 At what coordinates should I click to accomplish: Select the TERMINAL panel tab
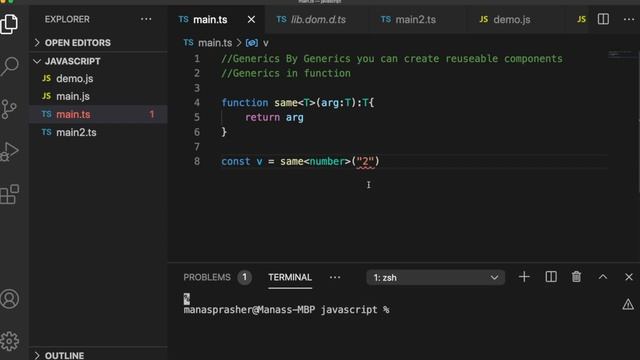290,277
